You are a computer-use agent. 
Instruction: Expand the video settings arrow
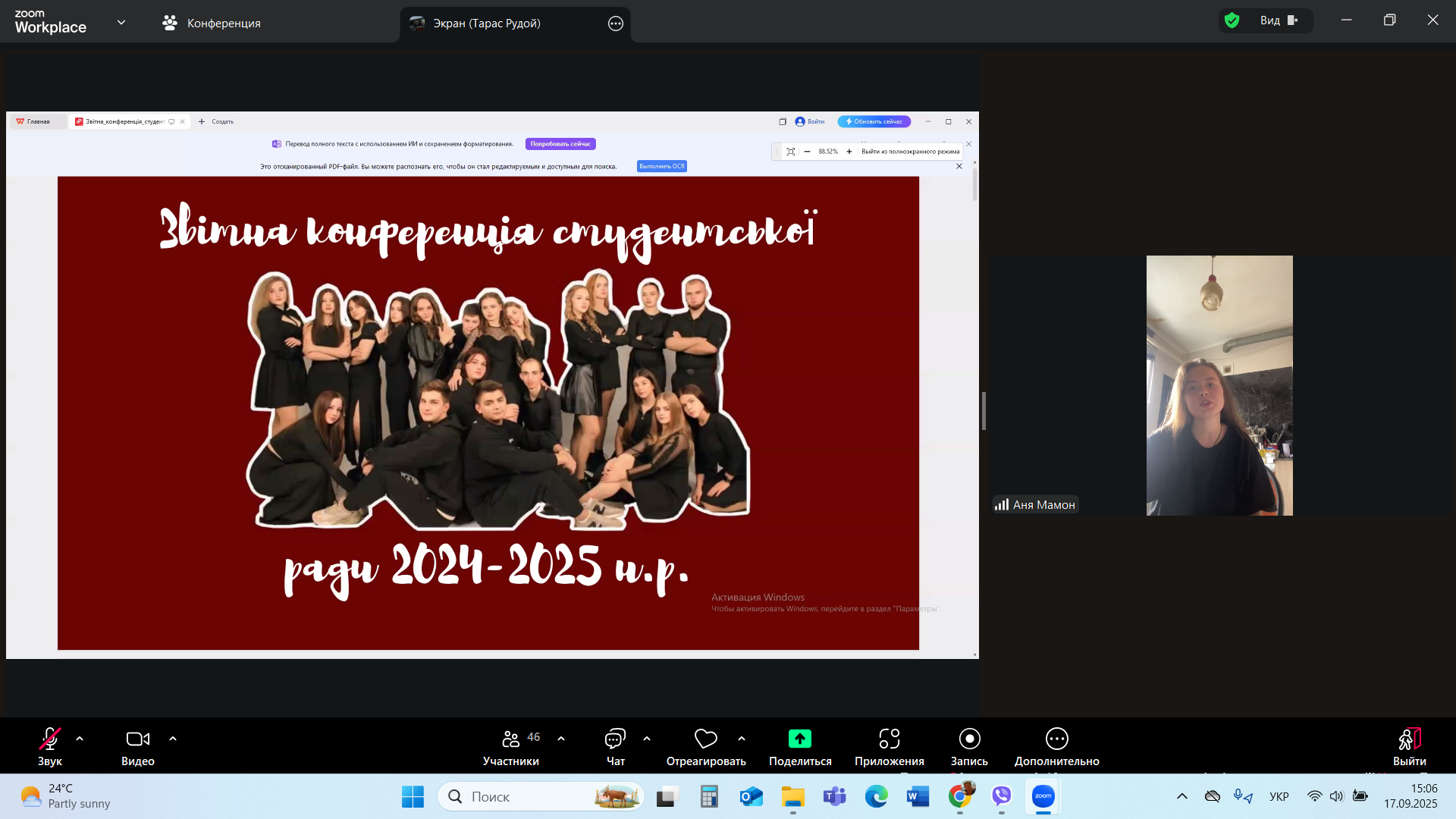tap(173, 739)
